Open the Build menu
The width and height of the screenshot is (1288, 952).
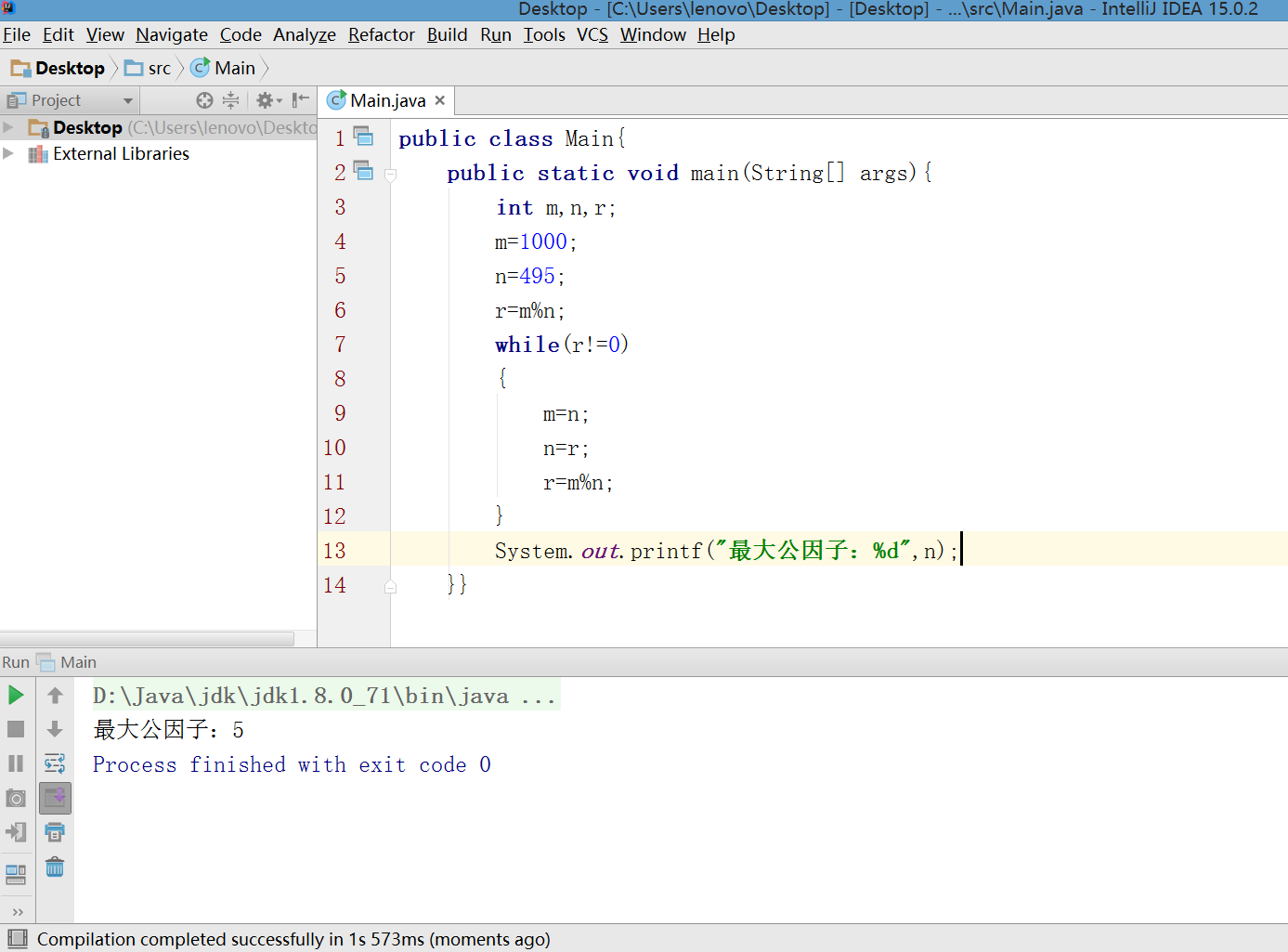point(447,34)
